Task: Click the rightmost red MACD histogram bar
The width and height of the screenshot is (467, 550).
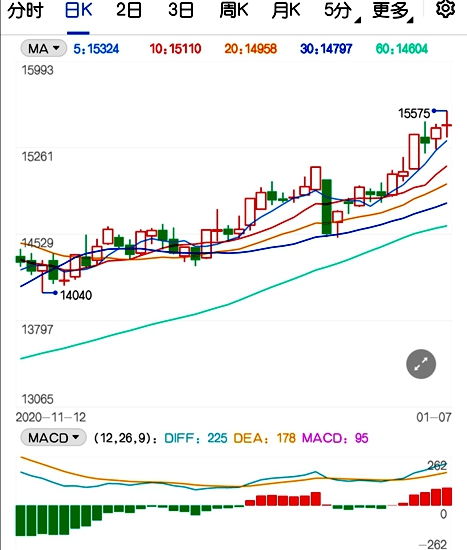Action: pos(447,496)
